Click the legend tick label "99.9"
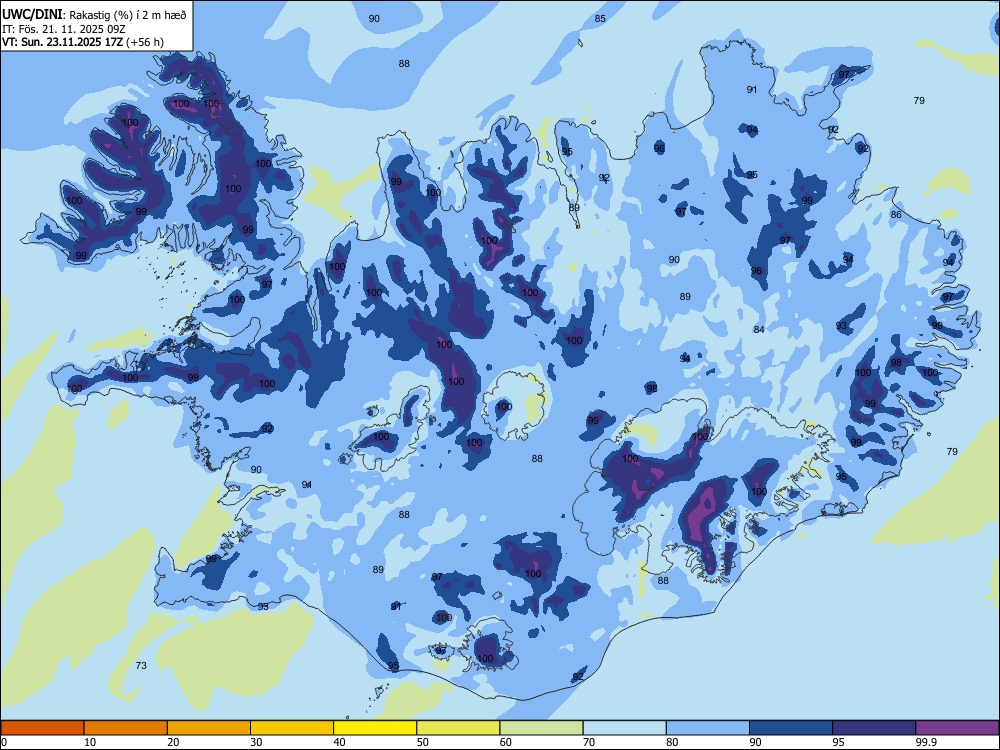 coord(926,742)
